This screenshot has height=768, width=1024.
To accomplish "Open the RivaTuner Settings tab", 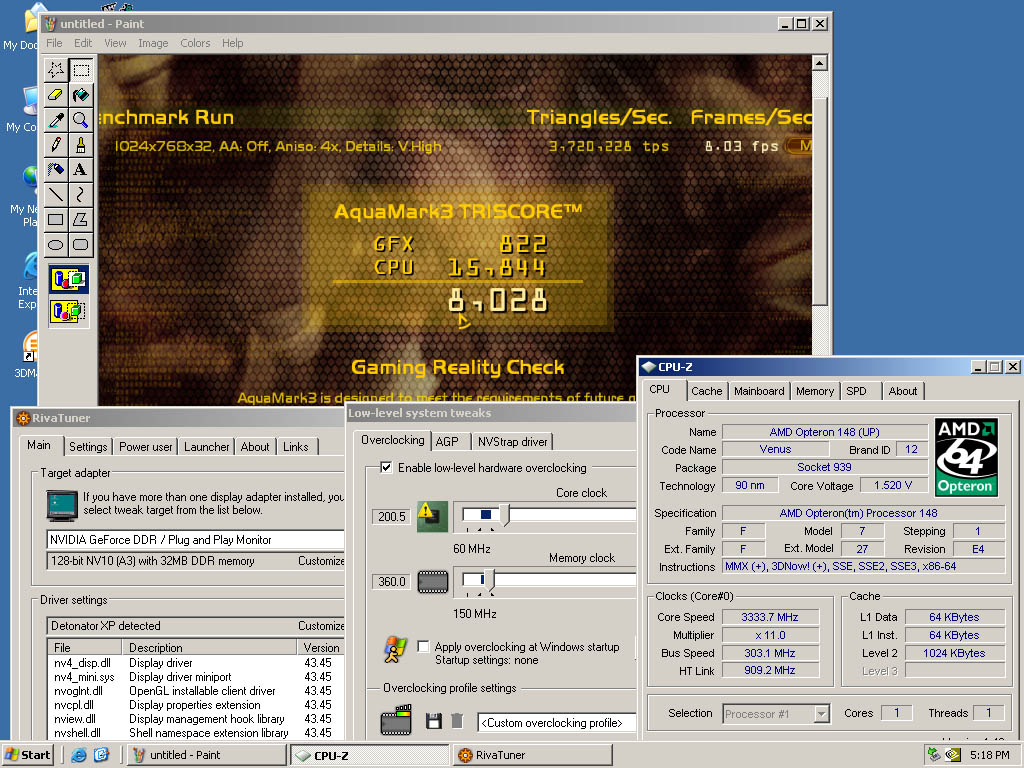I will 88,447.
